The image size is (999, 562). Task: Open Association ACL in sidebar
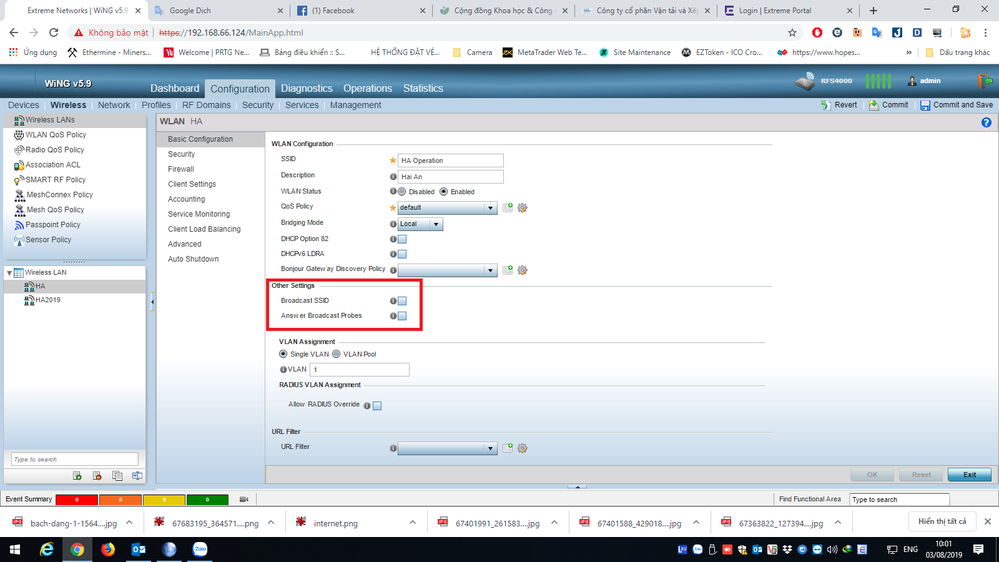47,165
